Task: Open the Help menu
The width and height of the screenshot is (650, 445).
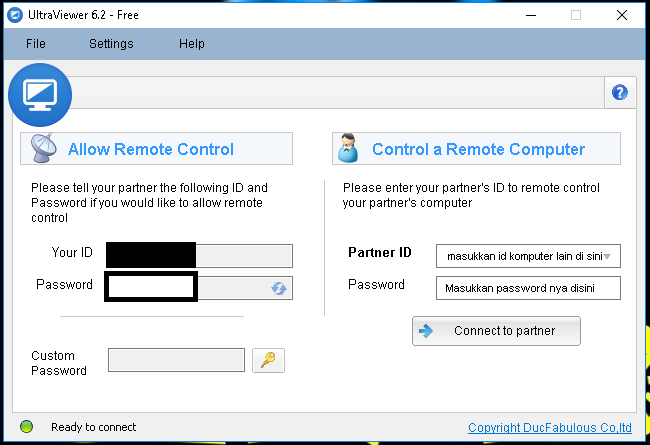Action: pyautogui.click(x=192, y=44)
